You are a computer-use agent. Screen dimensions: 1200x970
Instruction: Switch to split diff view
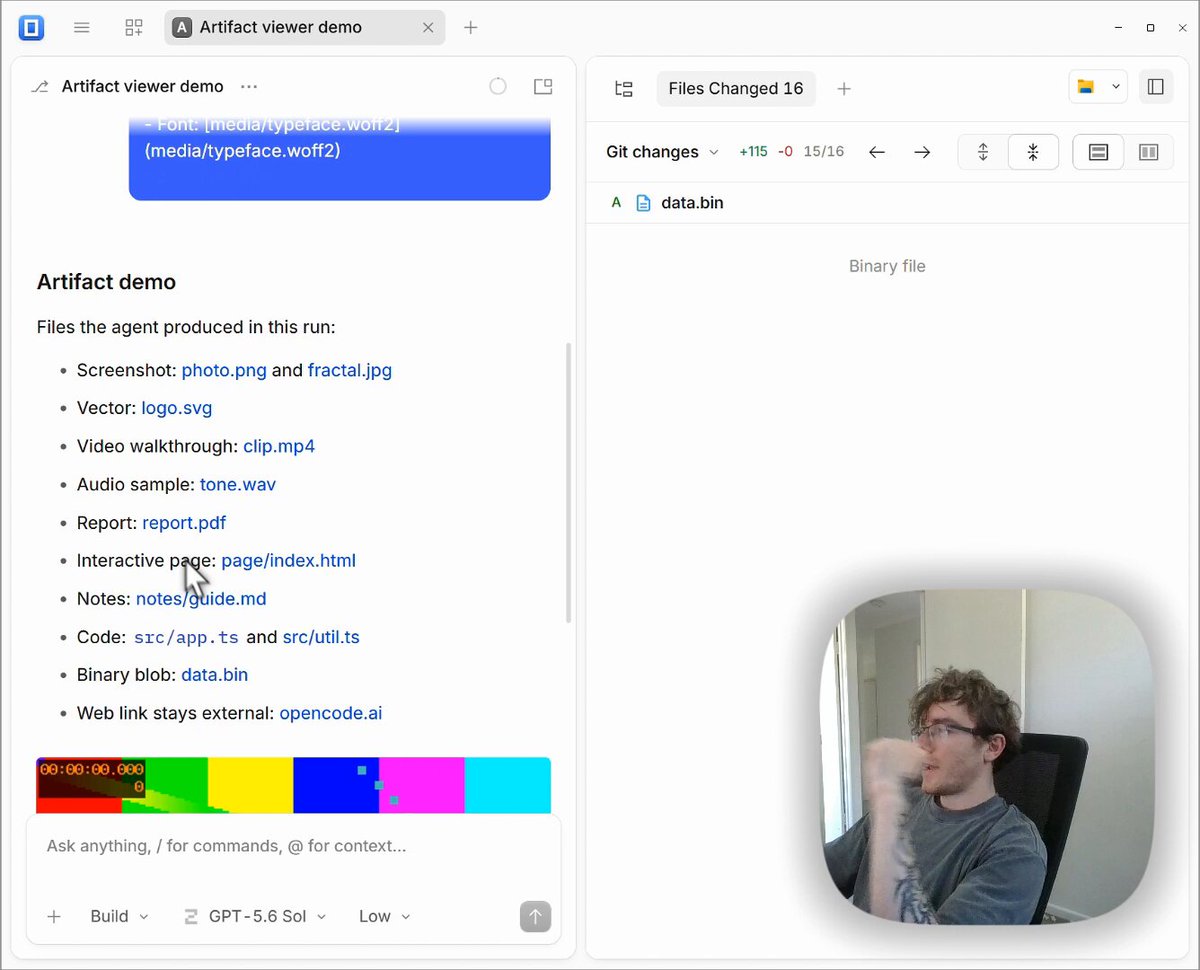[x=1148, y=152]
